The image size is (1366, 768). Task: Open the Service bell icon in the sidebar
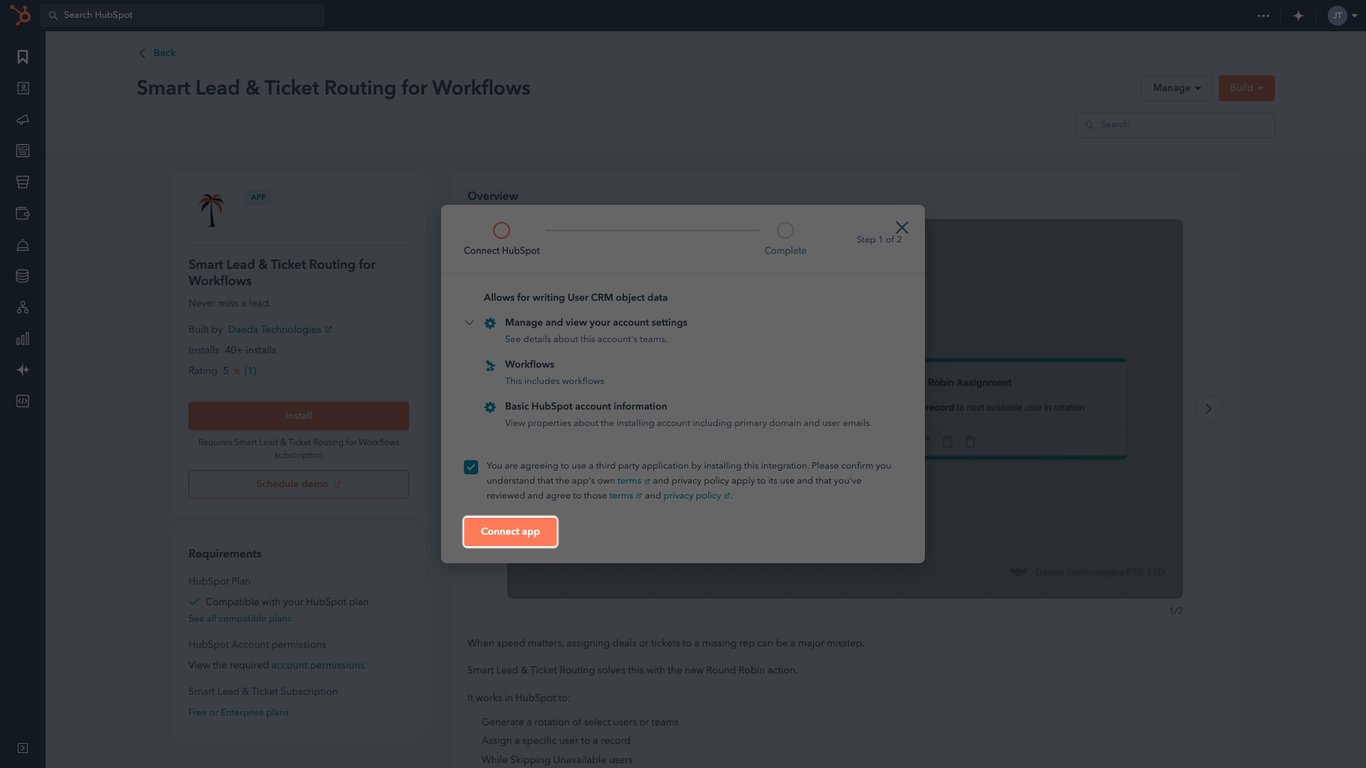[x=22, y=245]
